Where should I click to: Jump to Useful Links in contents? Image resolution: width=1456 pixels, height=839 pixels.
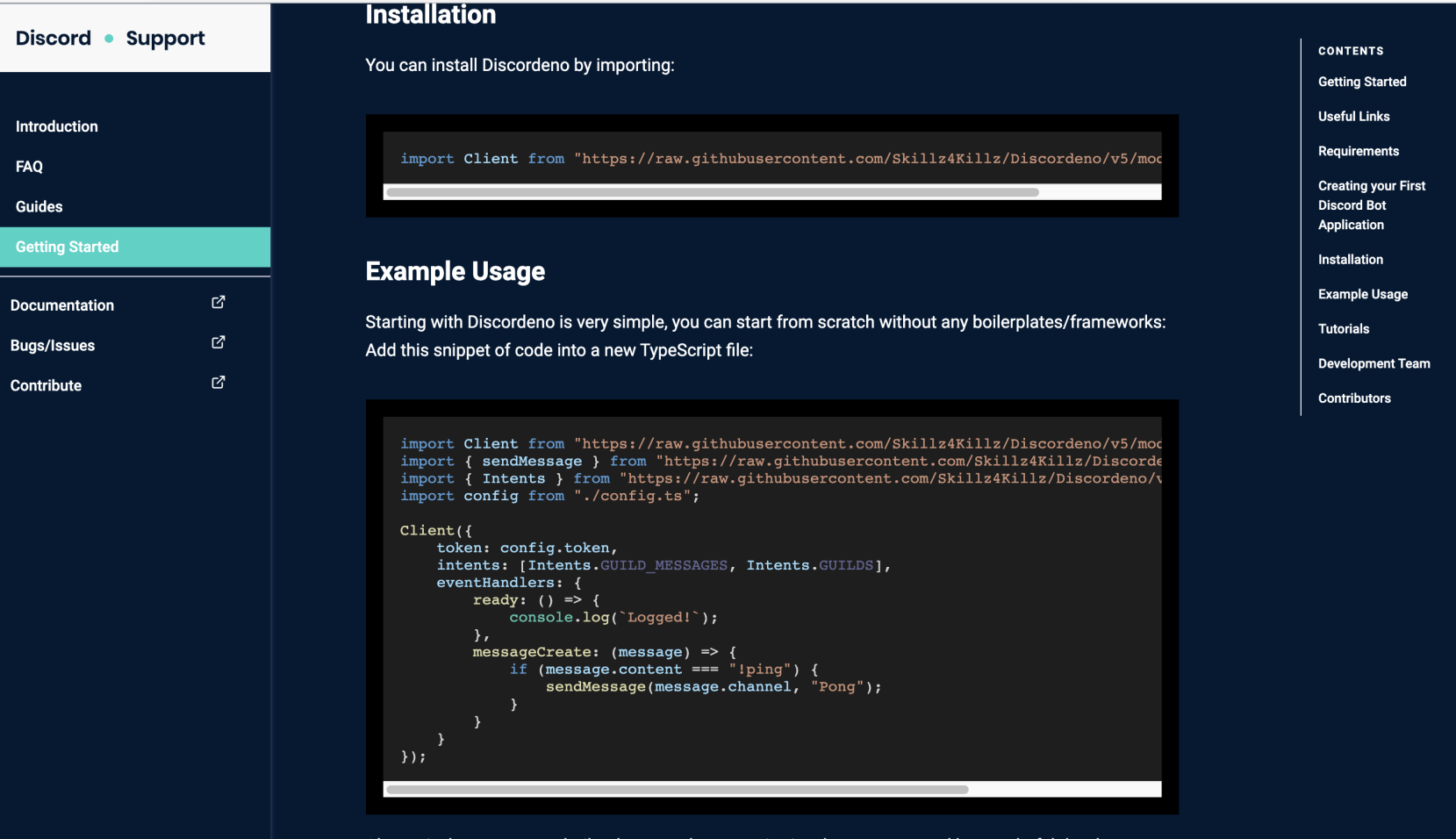(x=1354, y=116)
